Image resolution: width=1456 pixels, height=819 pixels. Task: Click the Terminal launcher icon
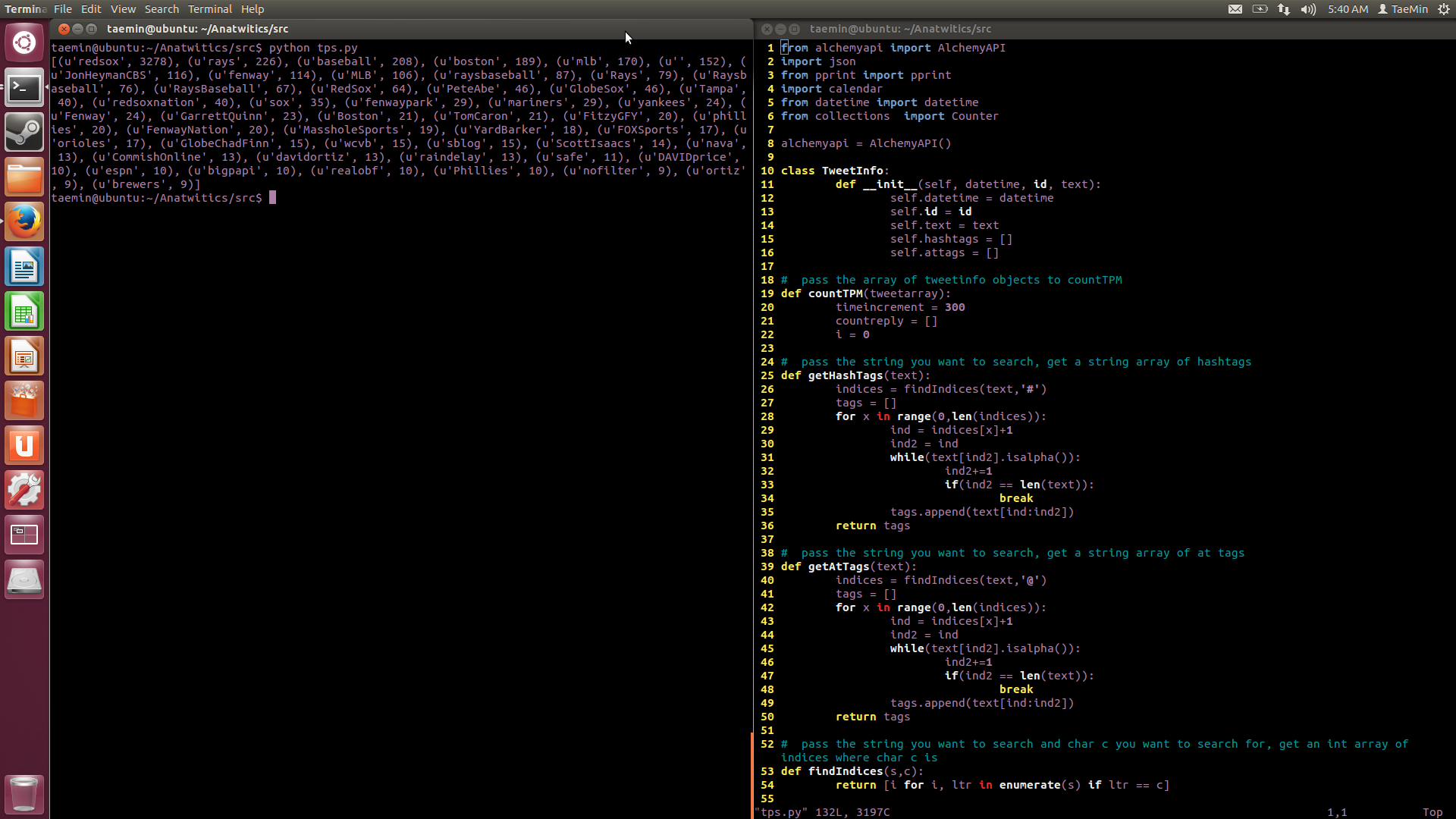24,88
